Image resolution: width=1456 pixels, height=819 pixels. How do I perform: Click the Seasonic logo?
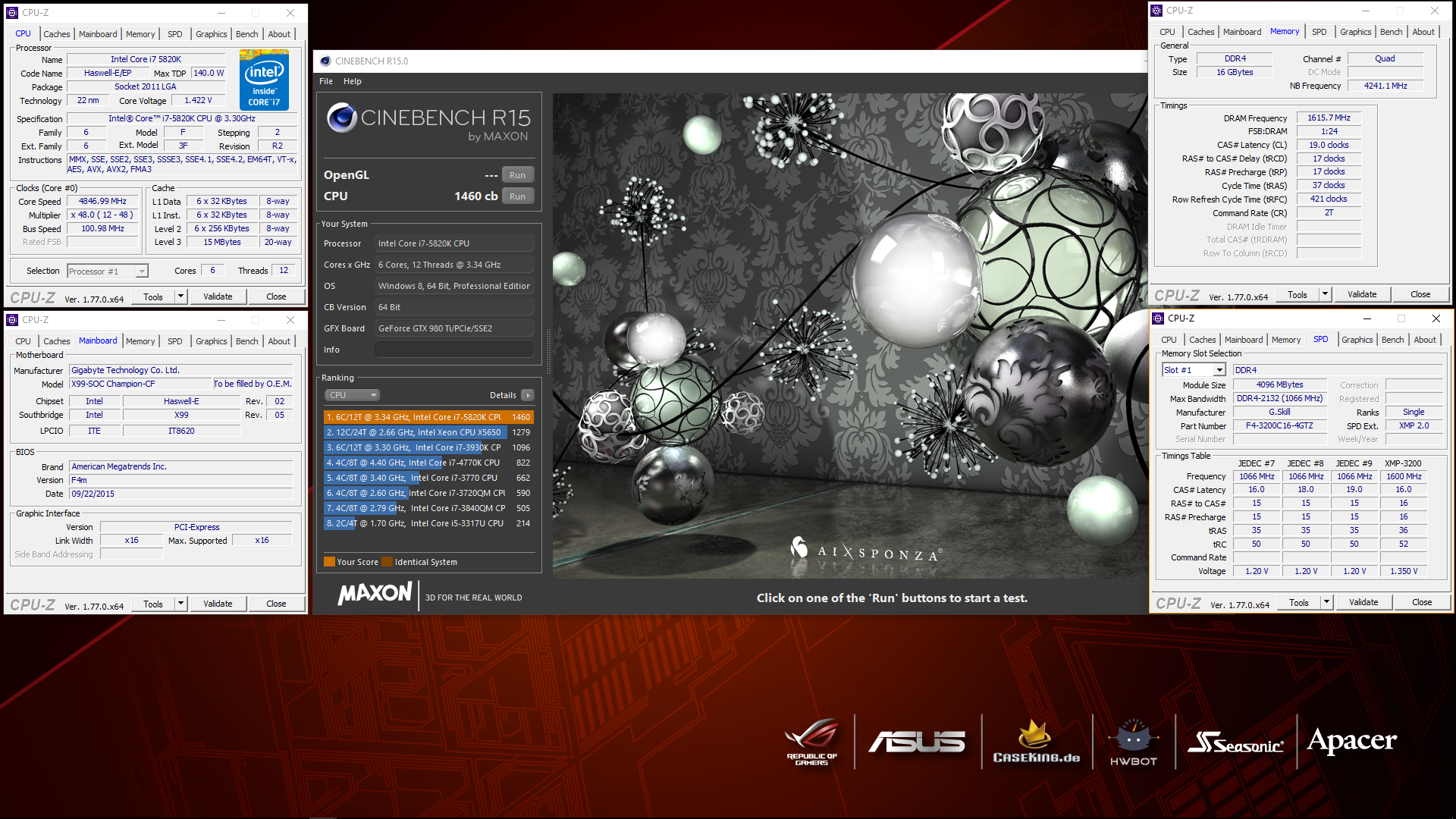pyautogui.click(x=1236, y=742)
